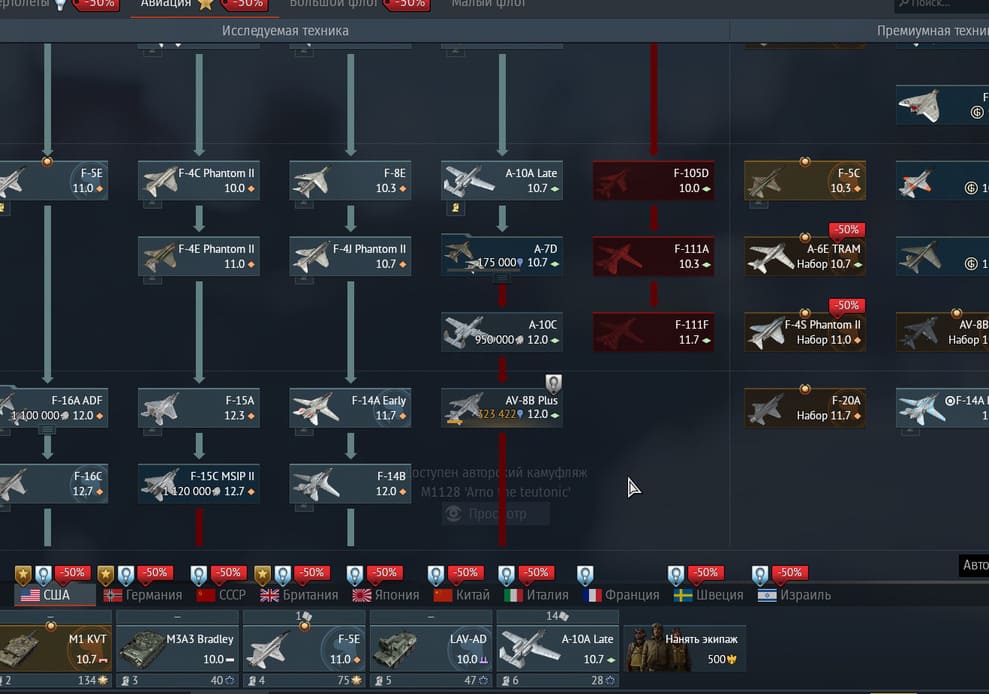Choose the F-15A fighter
Screen dimensions: 989x694
point(198,407)
